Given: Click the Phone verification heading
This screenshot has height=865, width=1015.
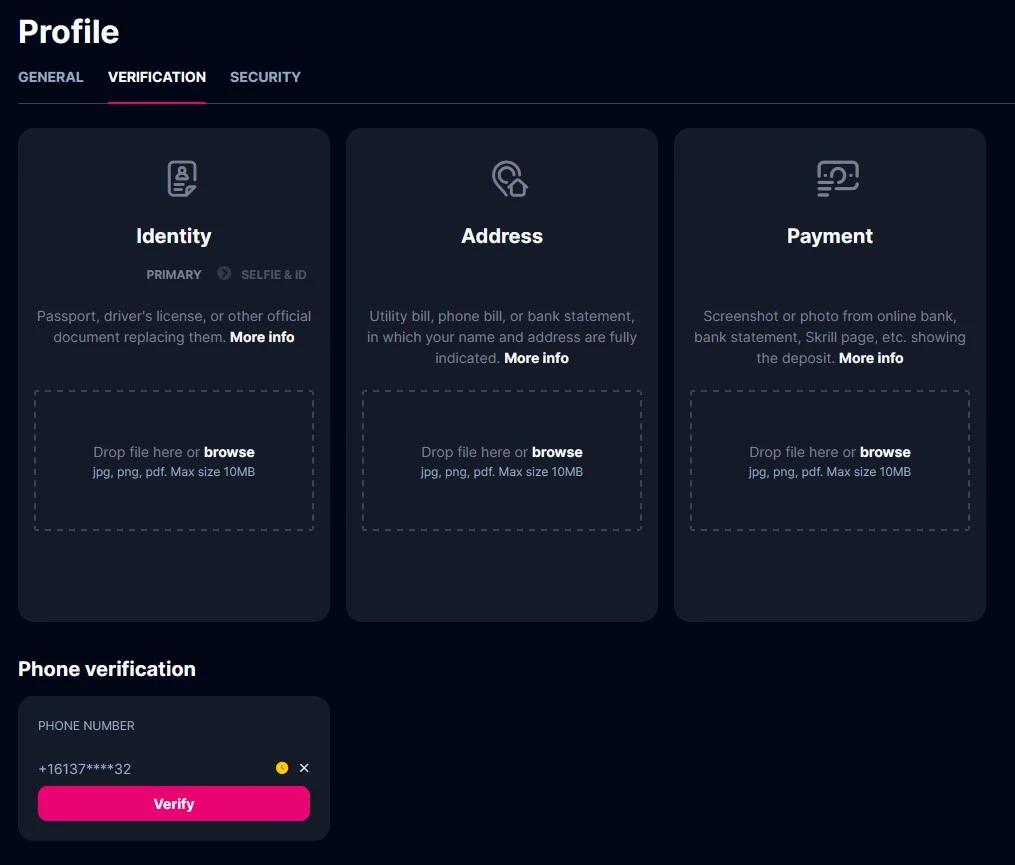Looking at the screenshot, I should (107, 669).
